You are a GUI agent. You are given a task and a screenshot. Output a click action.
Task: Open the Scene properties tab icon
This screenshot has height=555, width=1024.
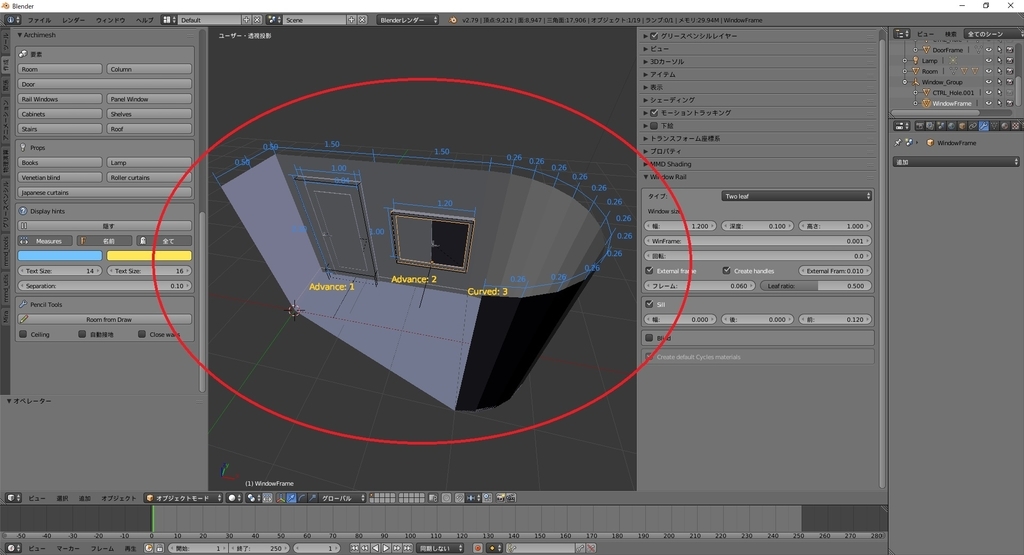pyautogui.click(x=941, y=126)
